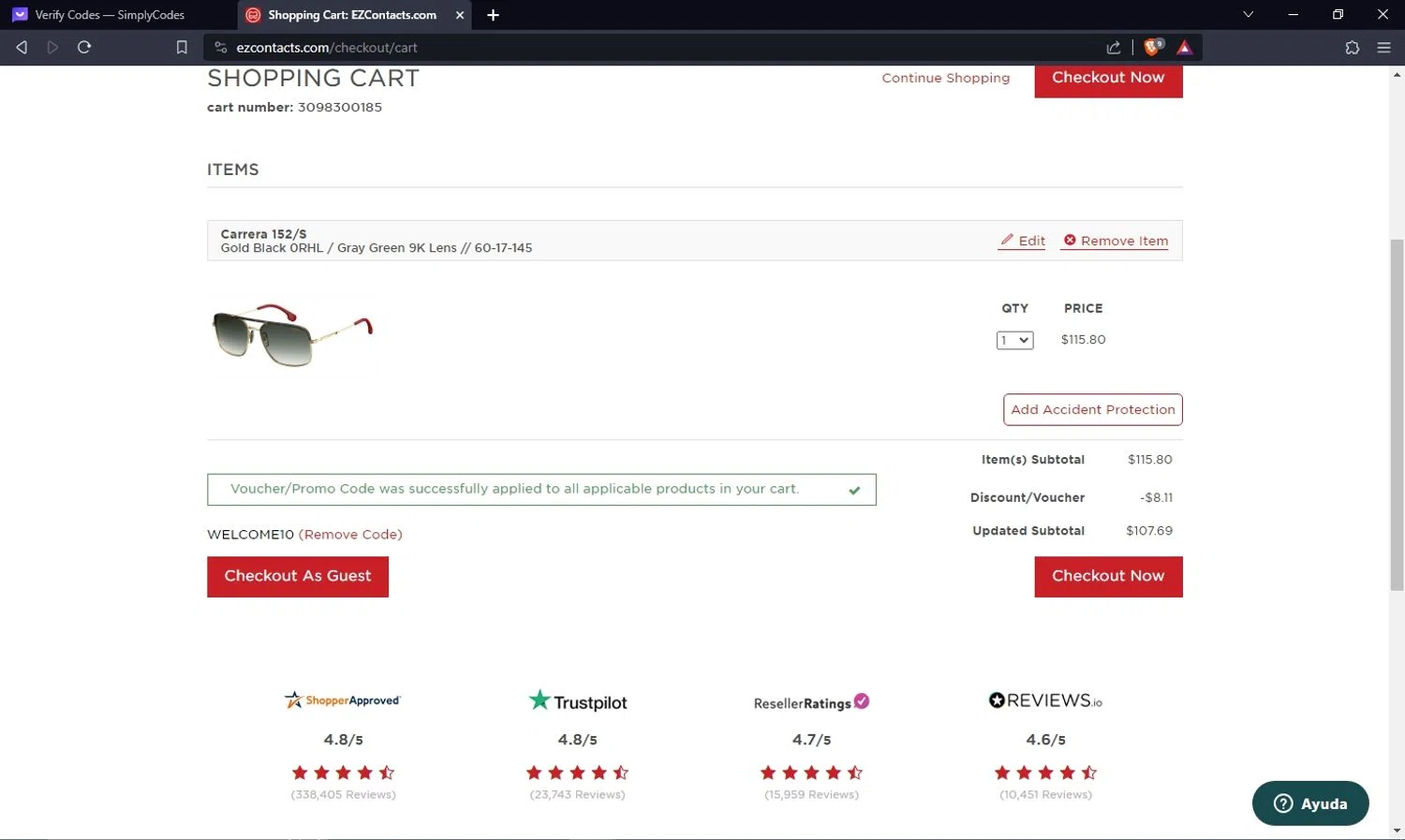Click Checkout As Guest button
Image resolution: width=1405 pixels, height=840 pixels.
(298, 577)
